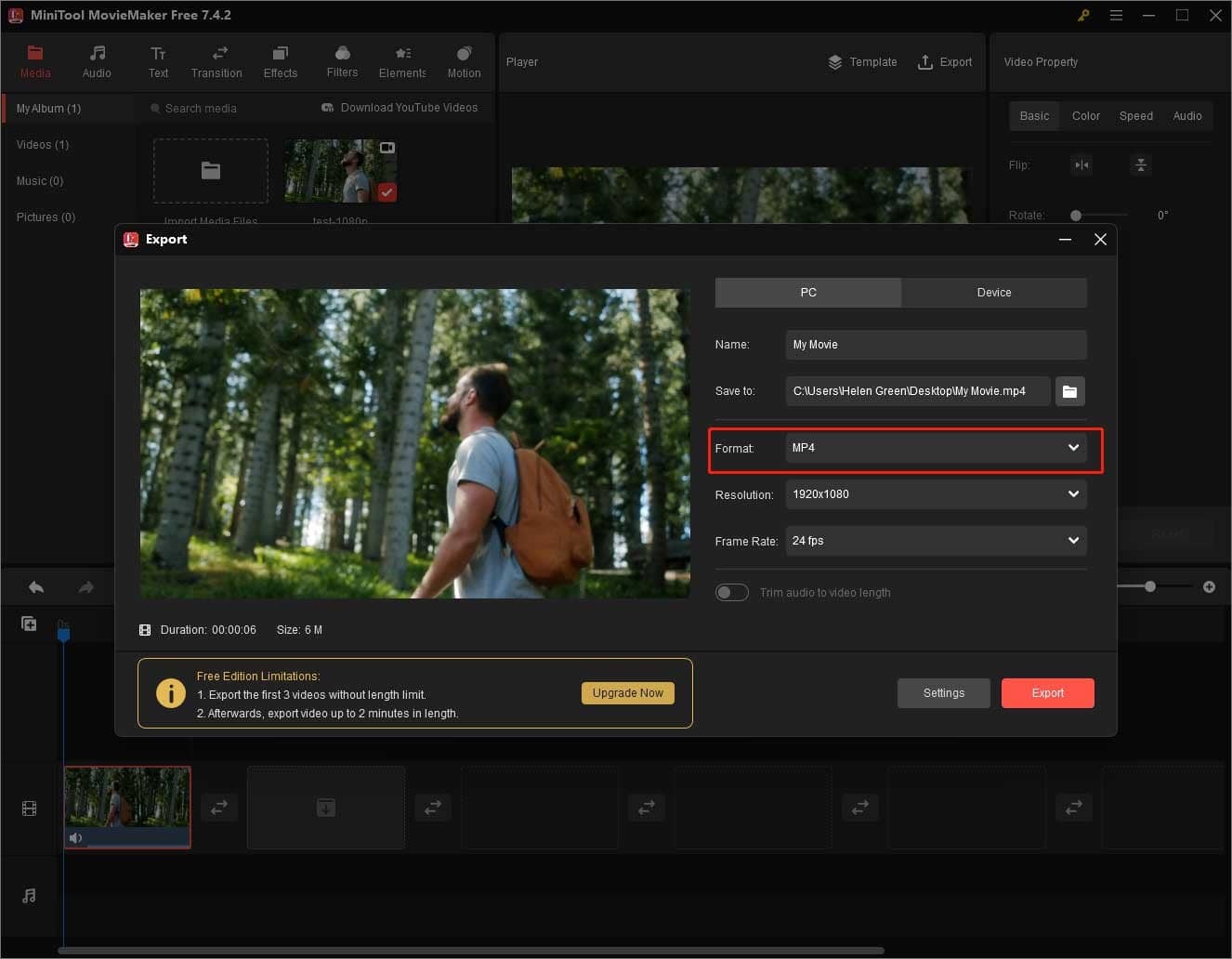Switch to Color tab in Video Property

(1085, 116)
